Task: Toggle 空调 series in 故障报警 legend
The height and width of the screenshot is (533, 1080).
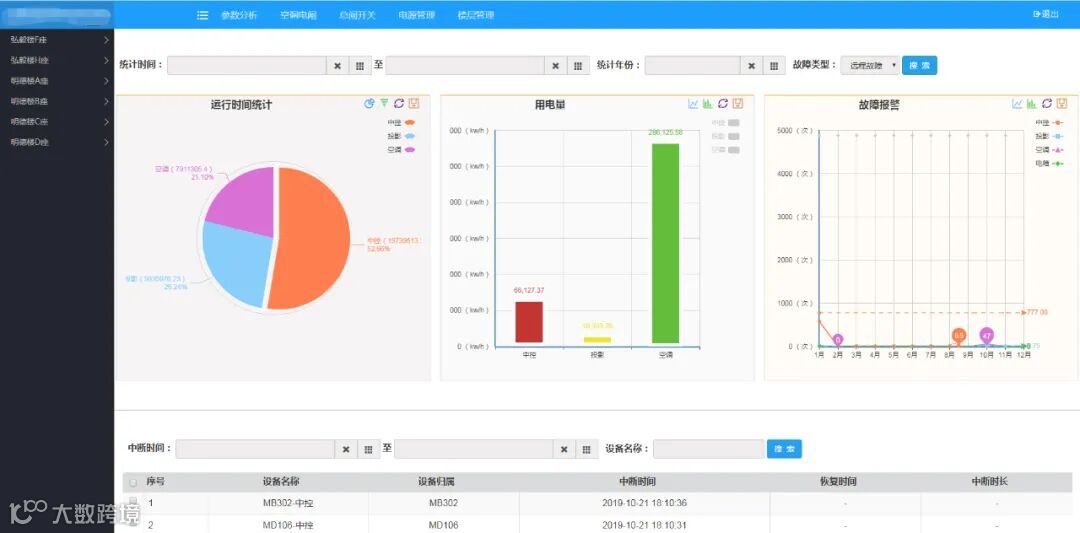Action: point(1049,149)
